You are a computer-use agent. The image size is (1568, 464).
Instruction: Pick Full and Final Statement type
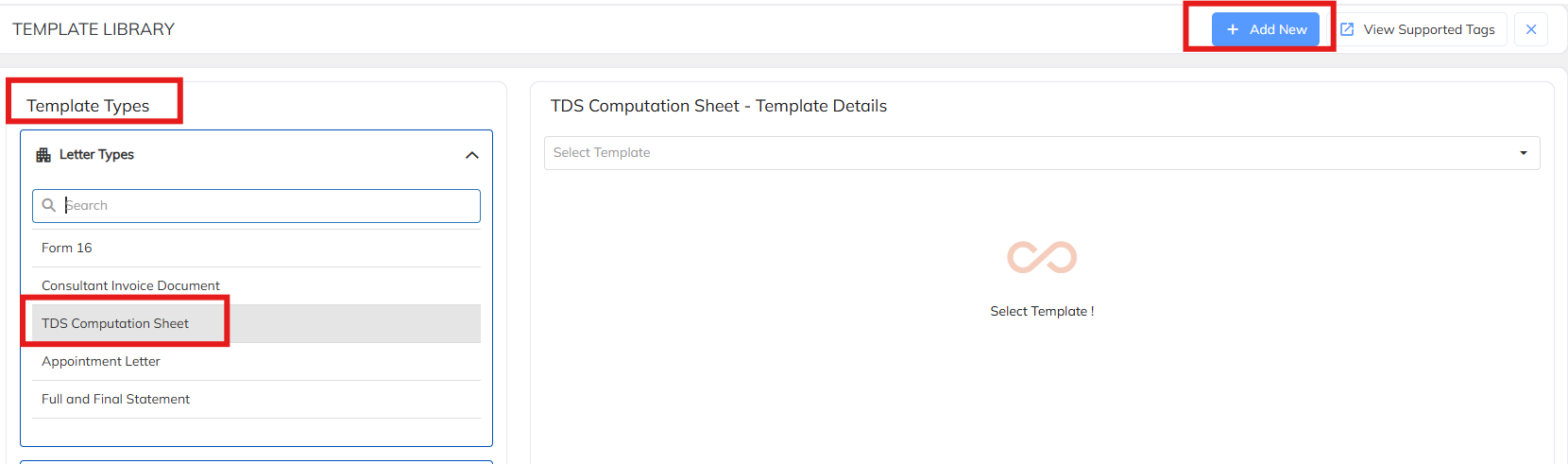tap(115, 399)
